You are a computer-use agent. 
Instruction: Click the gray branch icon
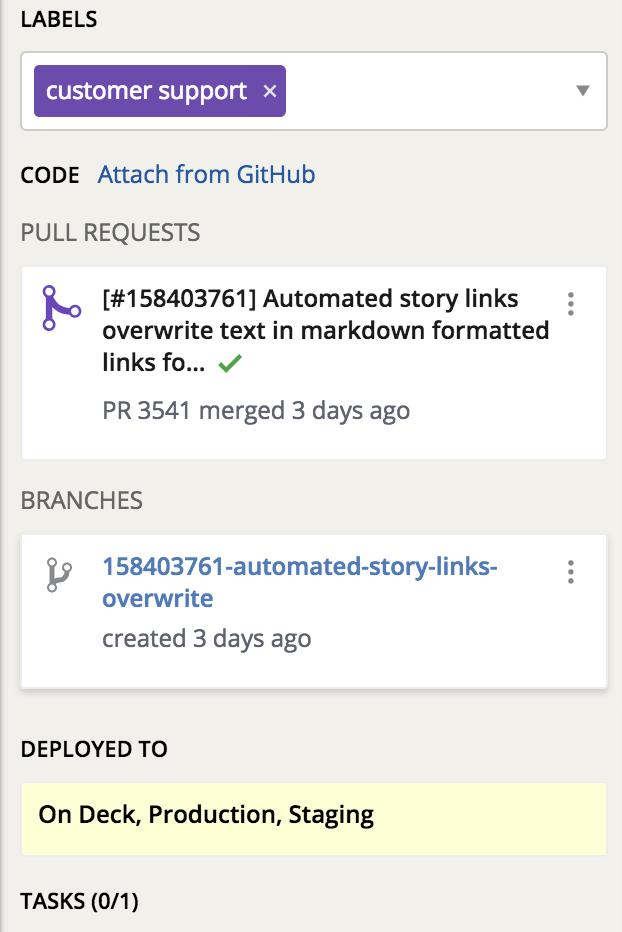[59, 575]
